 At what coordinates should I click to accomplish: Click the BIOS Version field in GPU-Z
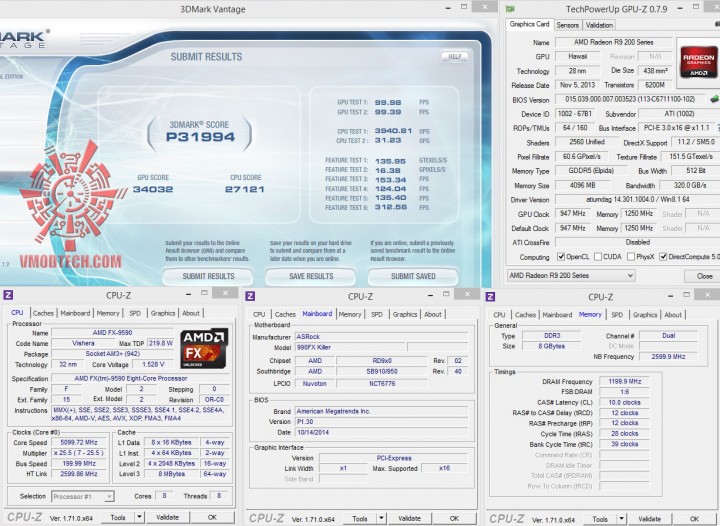coord(630,99)
